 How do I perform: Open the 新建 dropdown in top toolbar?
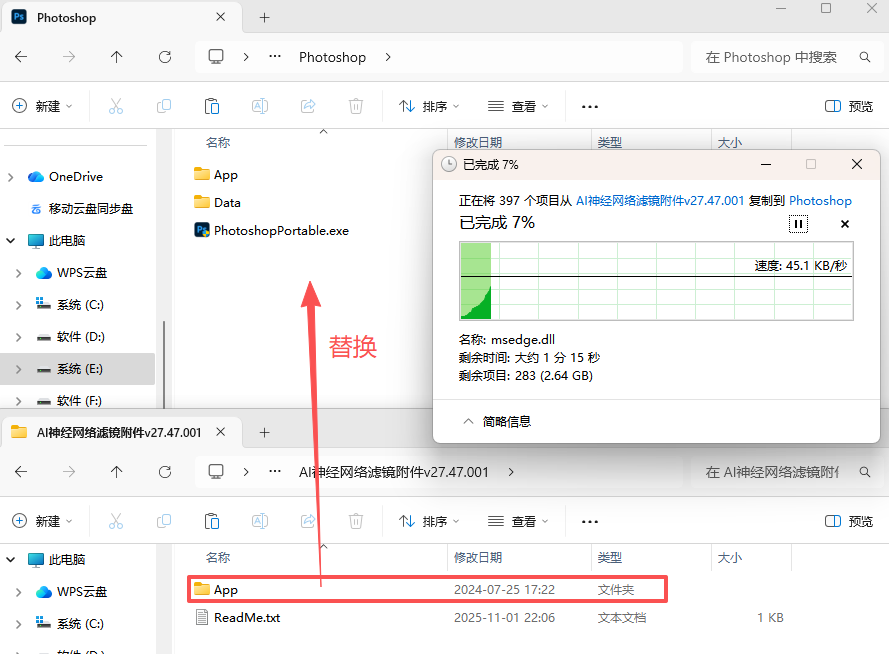[x=41, y=106]
